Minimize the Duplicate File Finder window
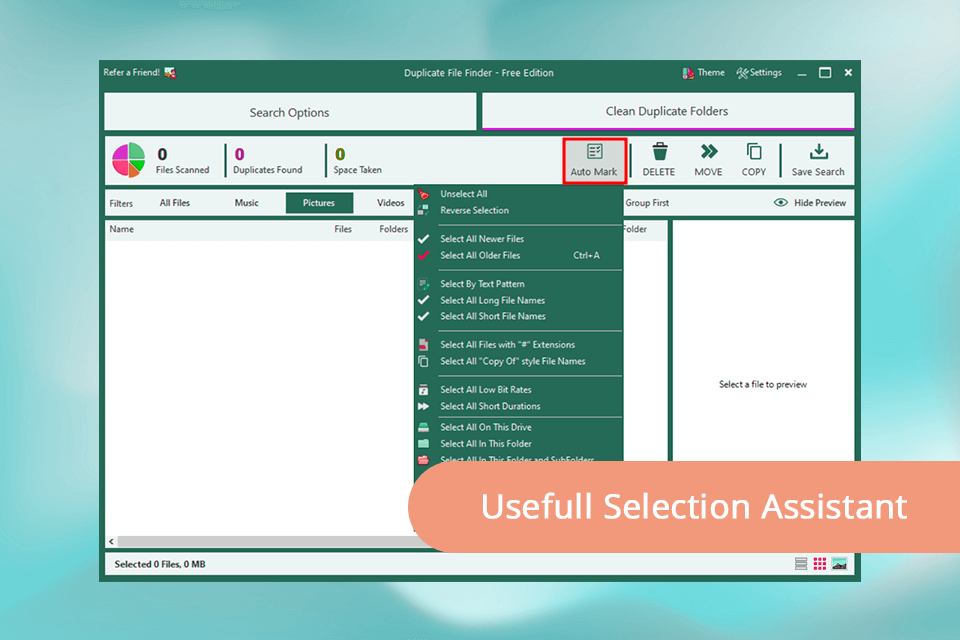Viewport: 960px width, 640px height. [x=802, y=73]
